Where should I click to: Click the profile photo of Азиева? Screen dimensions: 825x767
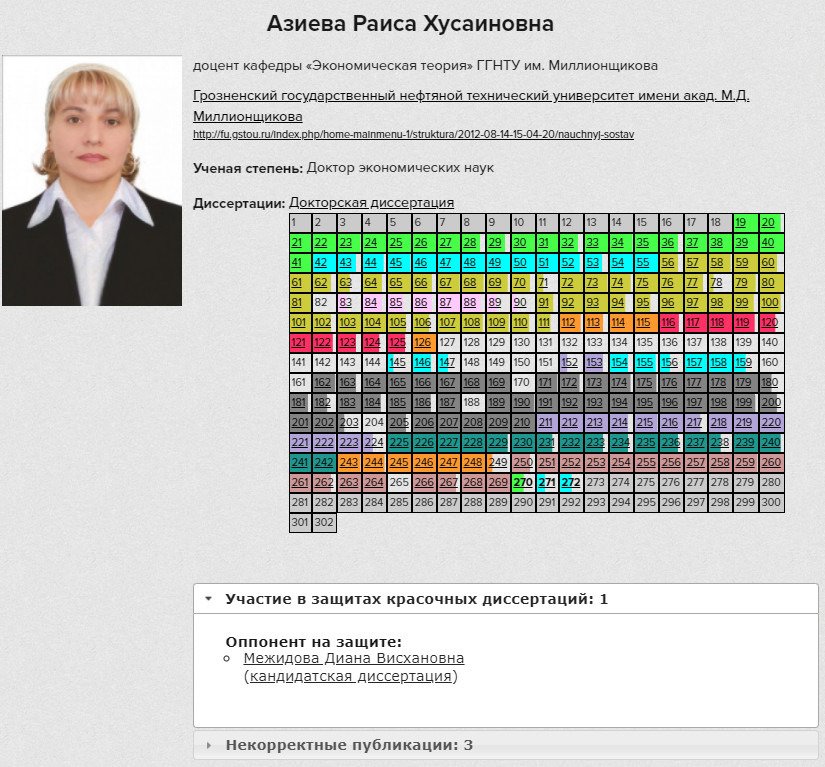point(92,180)
